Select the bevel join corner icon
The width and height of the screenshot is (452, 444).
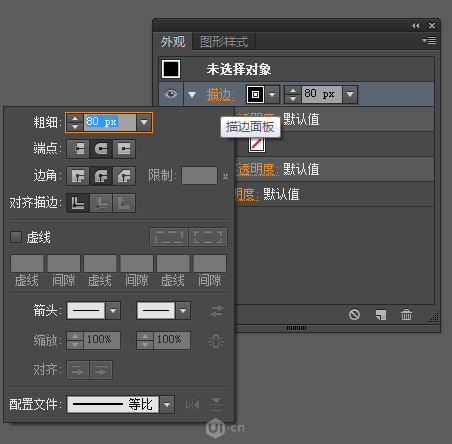pos(124,176)
